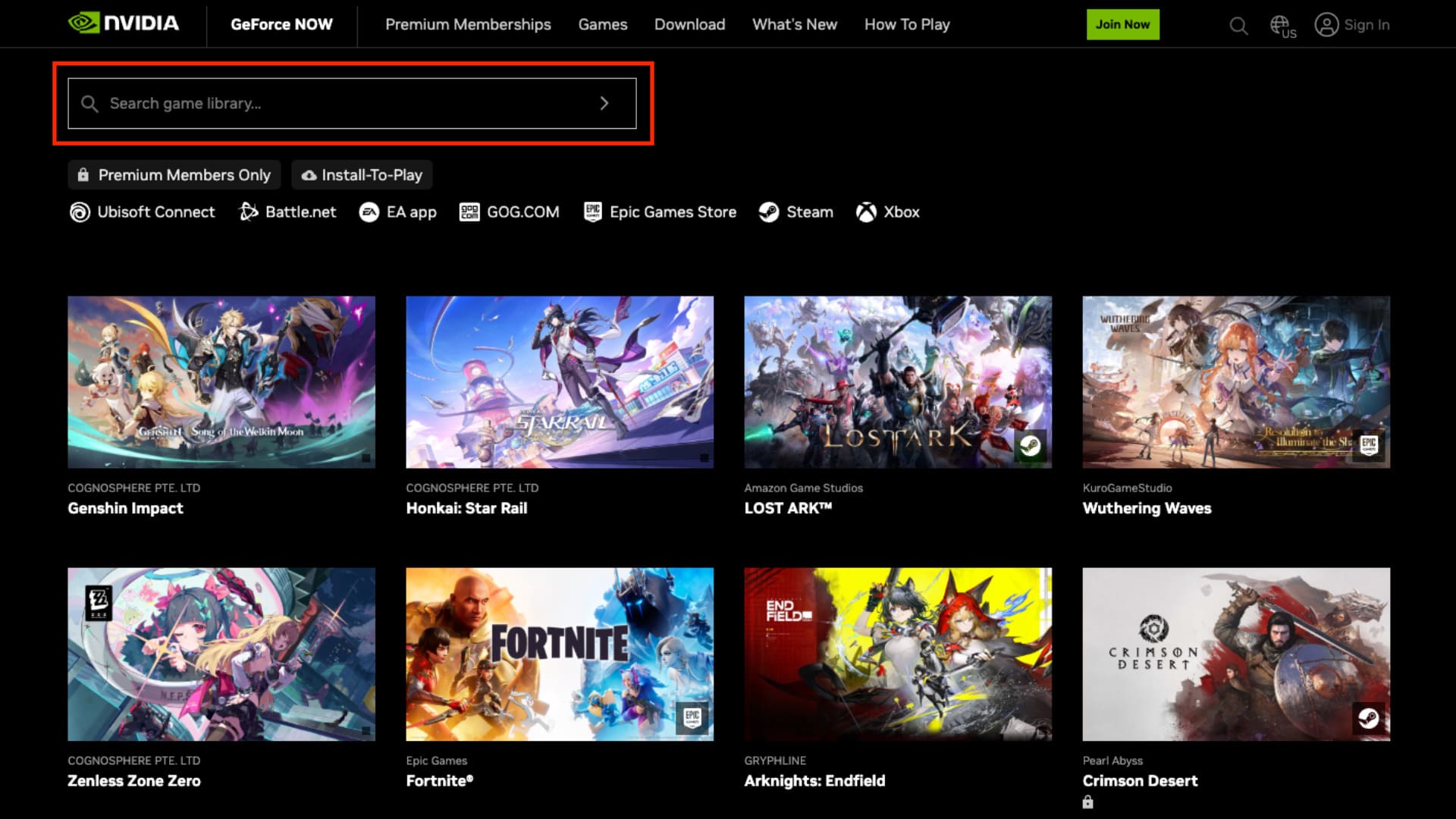Open the site search magnifier in header

(x=1238, y=26)
